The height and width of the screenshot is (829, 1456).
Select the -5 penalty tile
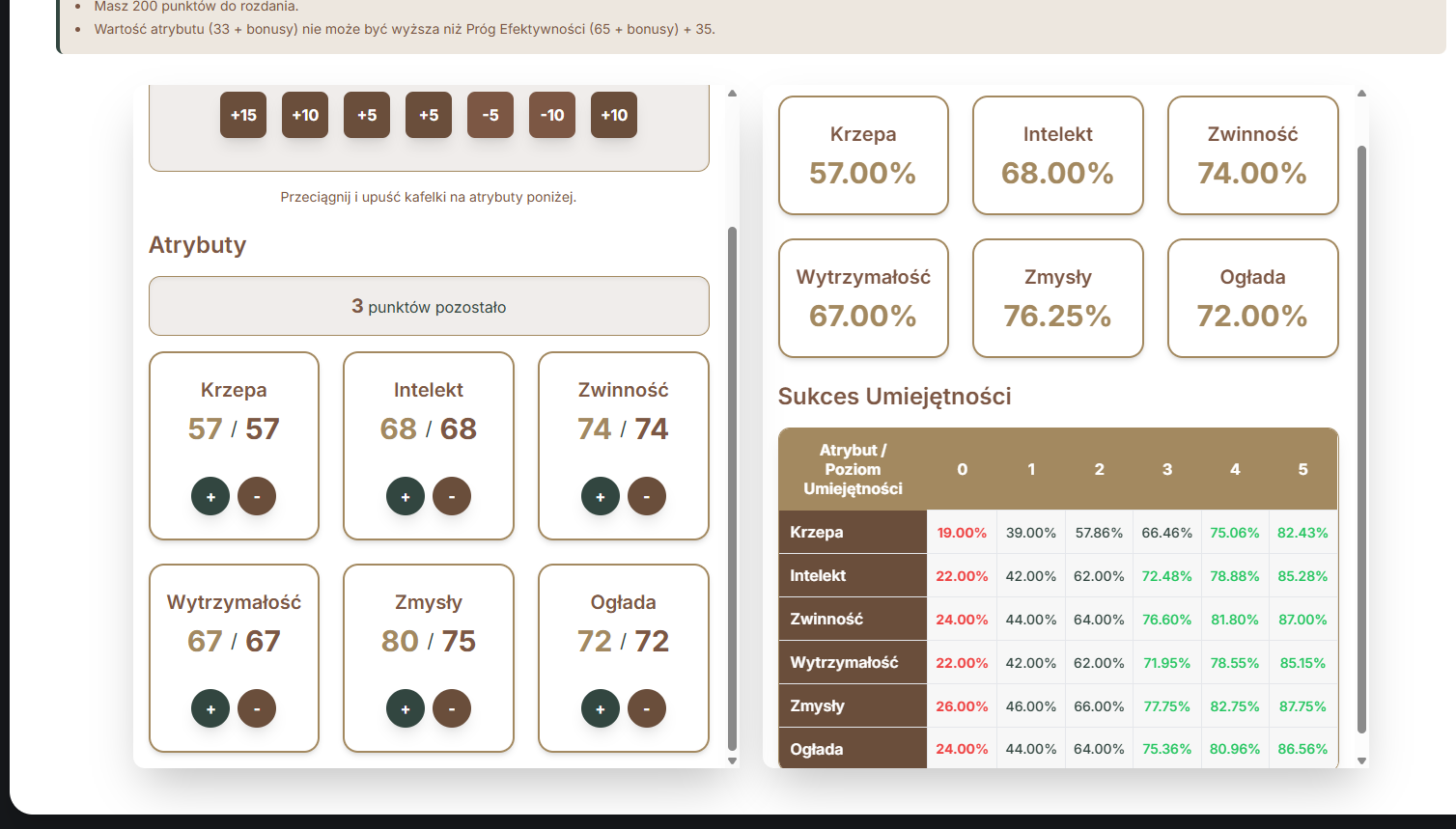point(490,115)
